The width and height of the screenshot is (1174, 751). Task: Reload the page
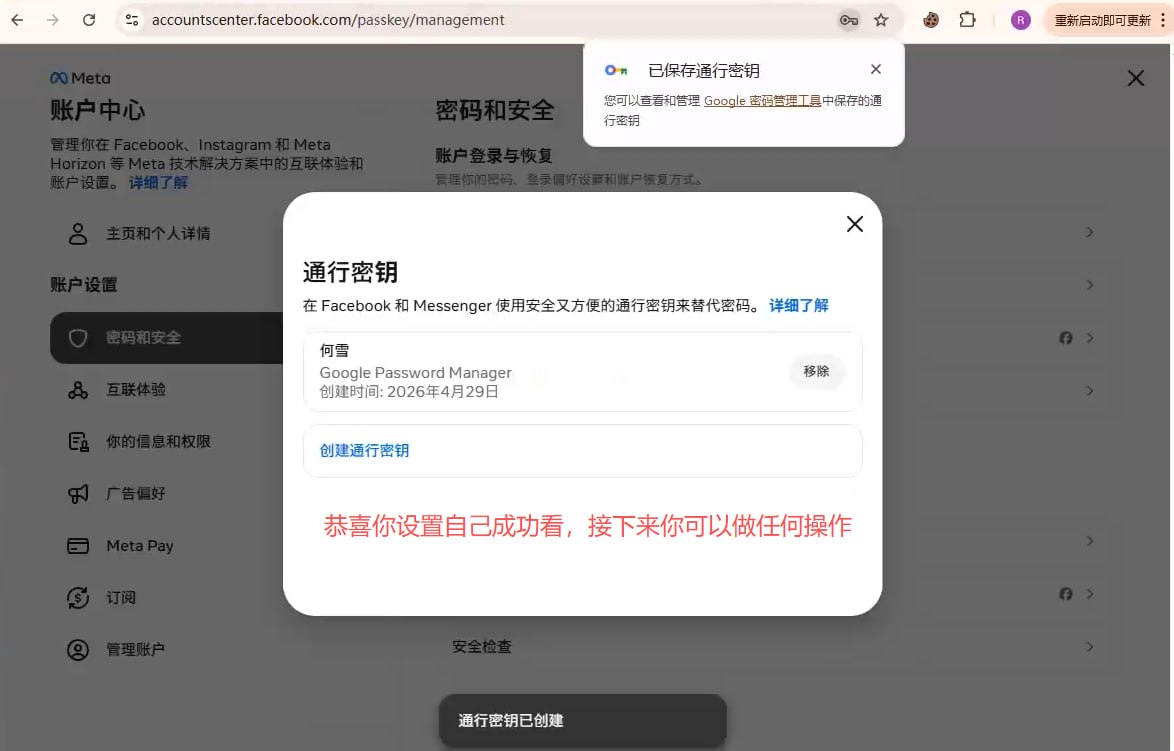pyautogui.click(x=89, y=20)
